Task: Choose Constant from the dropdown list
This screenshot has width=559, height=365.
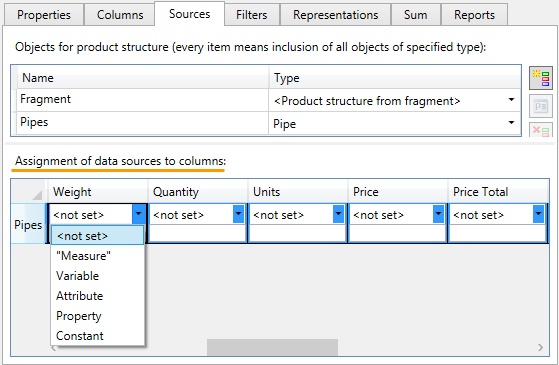Action: [97, 336]
